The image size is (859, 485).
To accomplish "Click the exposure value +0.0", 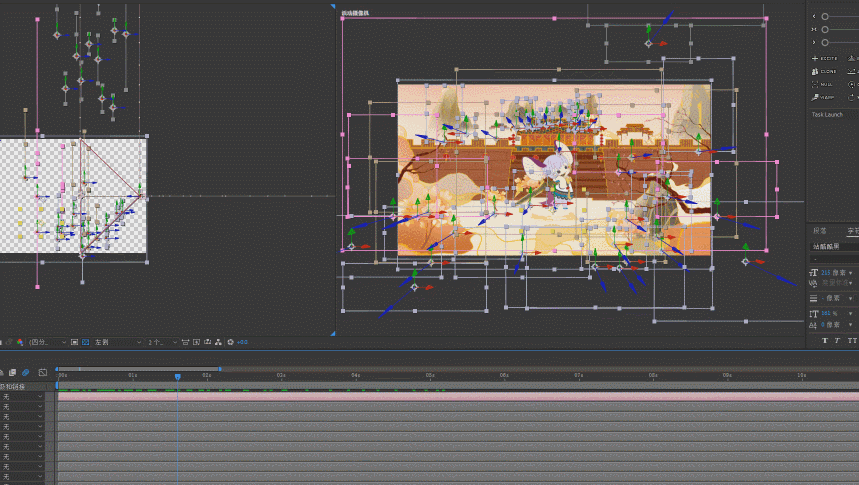I will 242,342.
